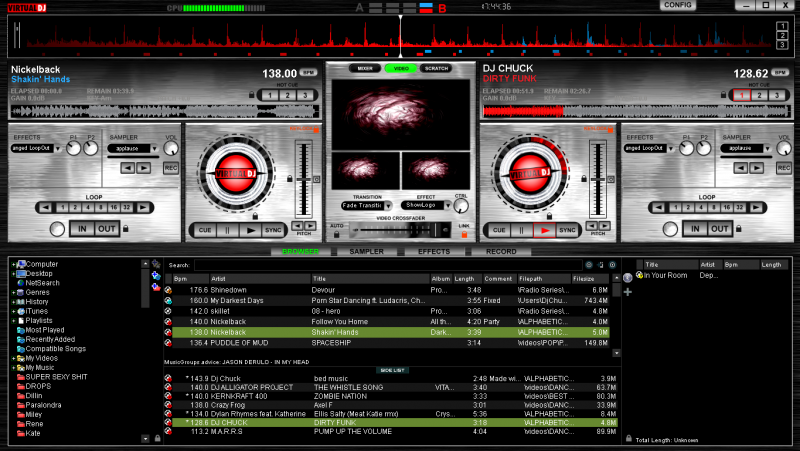The height and width of the screenshot is (451, 800).
Task: Open the CONFIG settings
Action: point(678,5)
